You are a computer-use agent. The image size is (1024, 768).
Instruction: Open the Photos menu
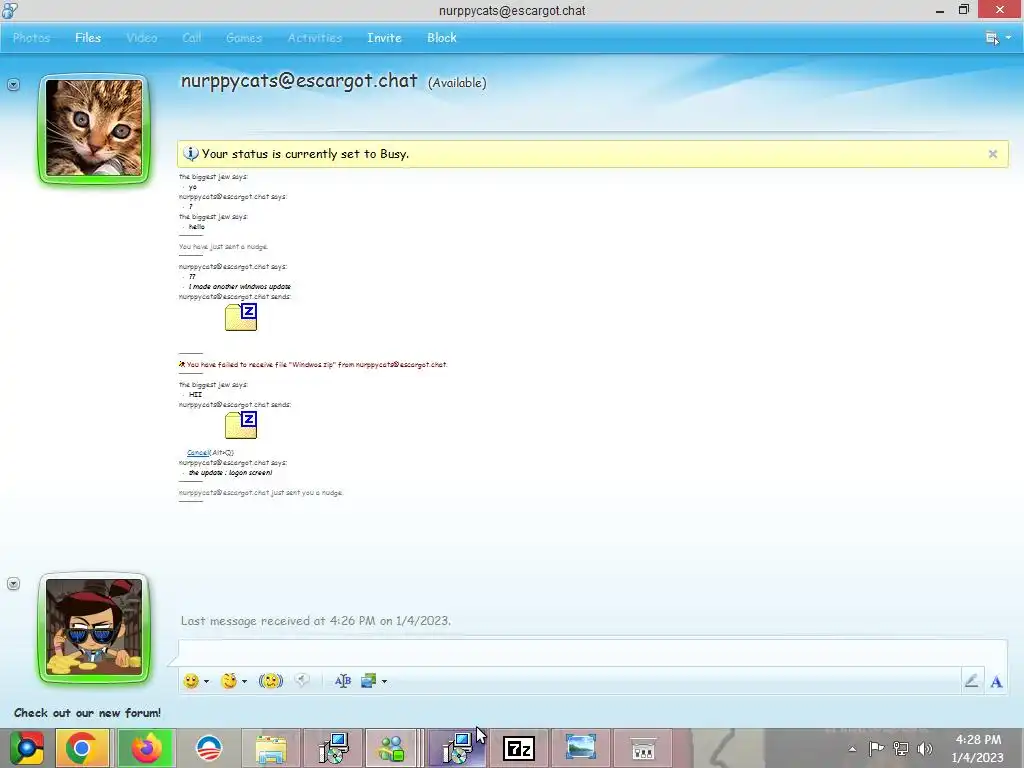click(x=31, y=38)
